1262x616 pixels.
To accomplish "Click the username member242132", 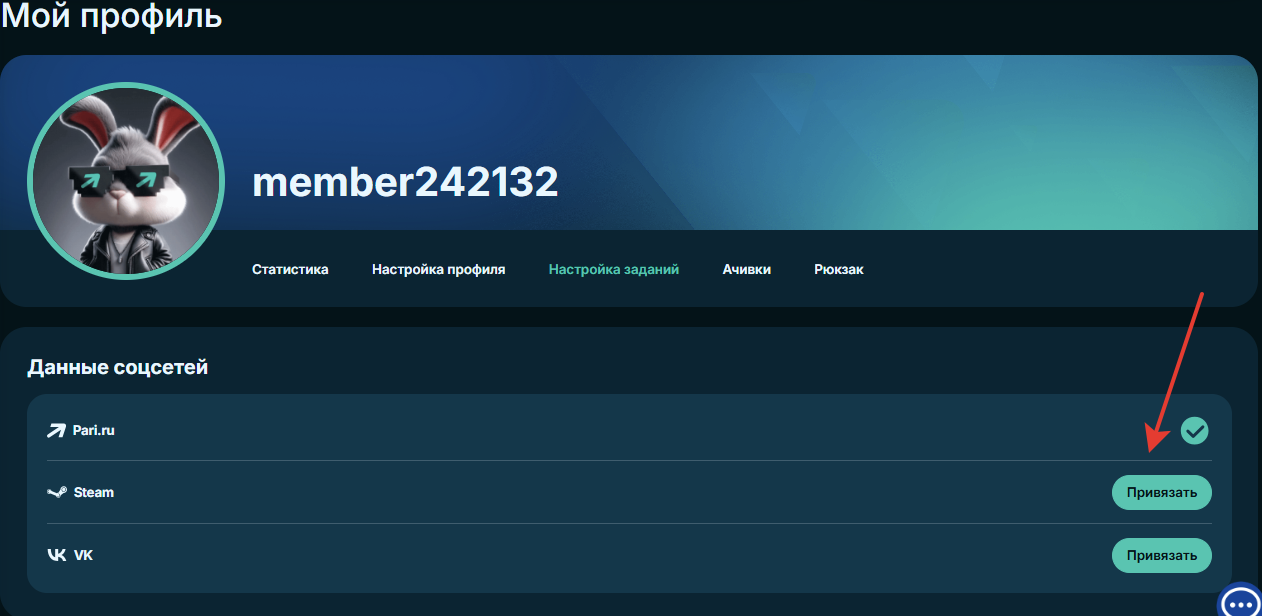I will [x=405, y=183].
